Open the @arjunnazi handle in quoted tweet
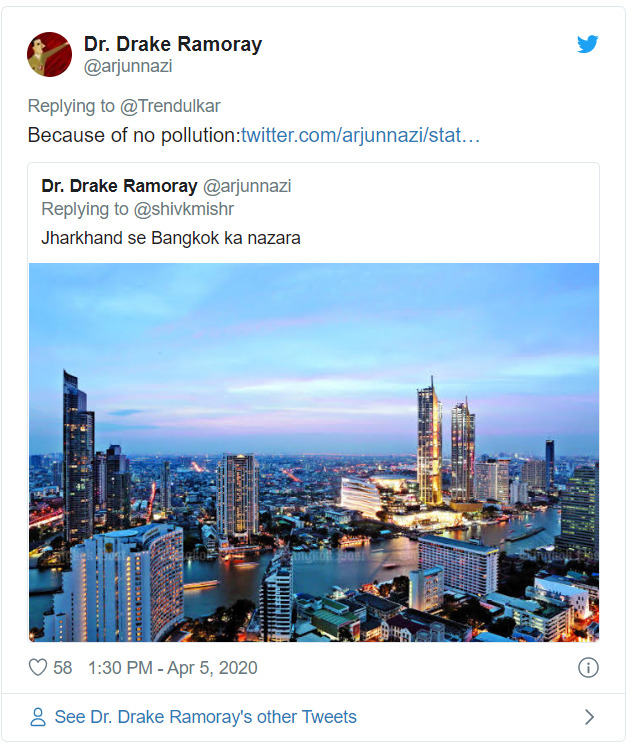Viewport: 631px width, 745px height. click(247, 186)
